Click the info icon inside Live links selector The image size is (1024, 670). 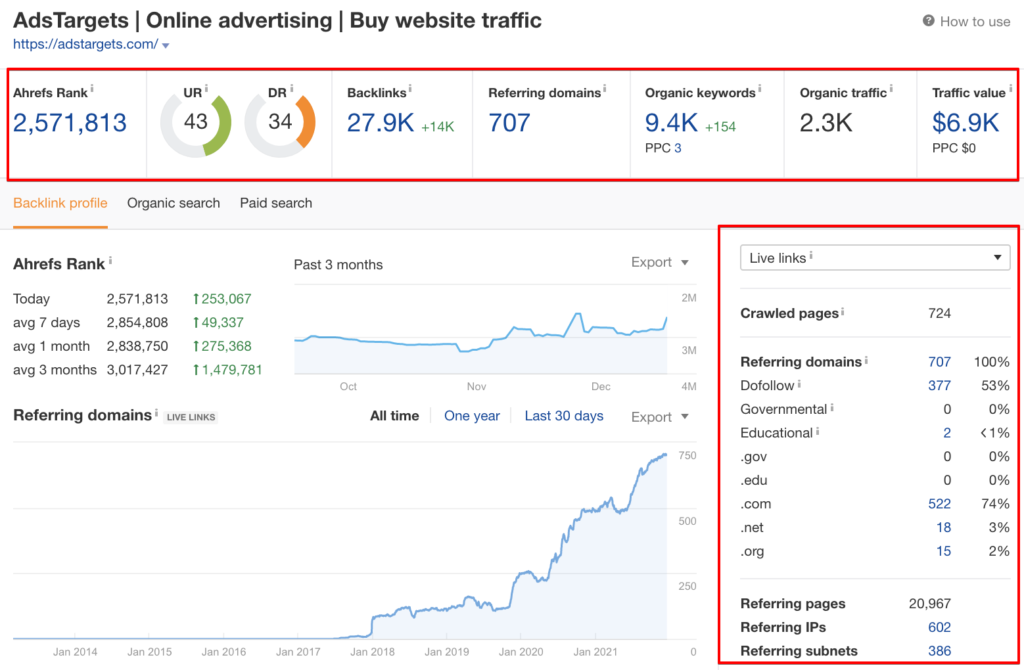[x=811, y=255]
